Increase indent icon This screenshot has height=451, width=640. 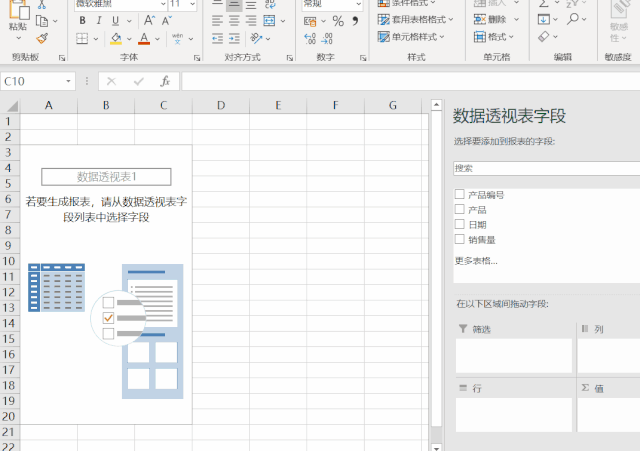pos(234,39)
